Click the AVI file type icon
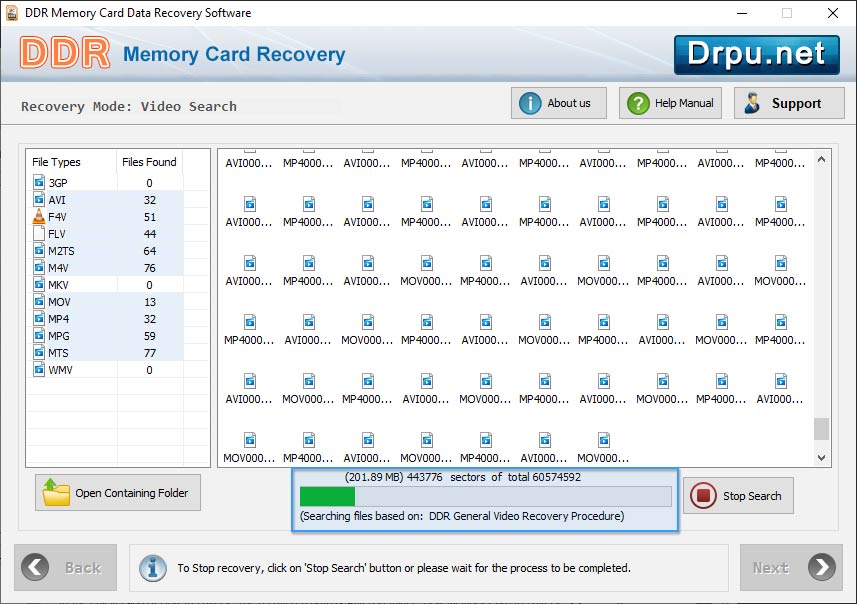Viewport: 857px width, 604px height. pos(39,199)
